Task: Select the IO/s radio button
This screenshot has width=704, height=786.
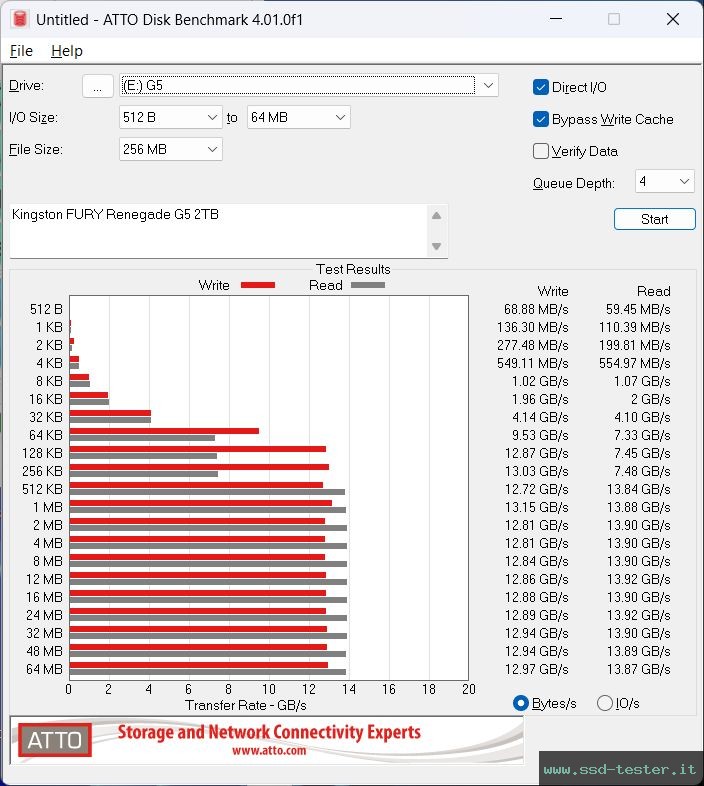Action: 605,703
